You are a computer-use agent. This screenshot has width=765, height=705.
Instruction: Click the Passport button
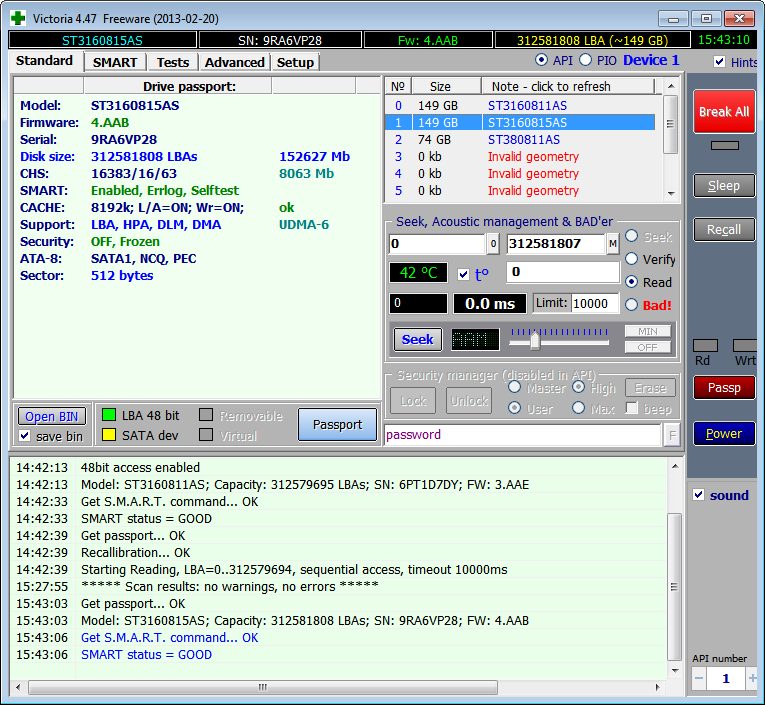point(338,424)
